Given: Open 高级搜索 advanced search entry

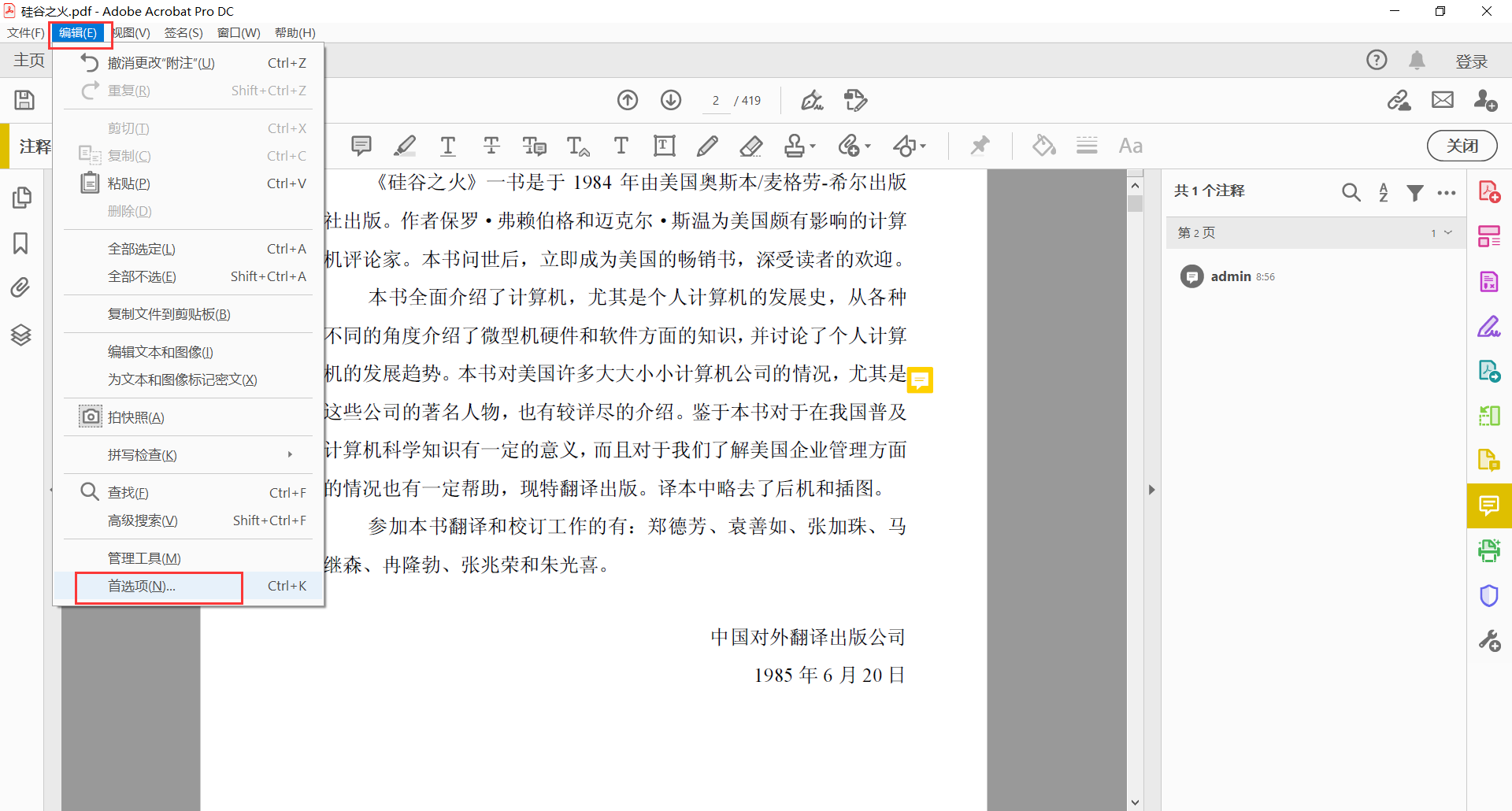Looking at the screenshot, I should (189, 520).
